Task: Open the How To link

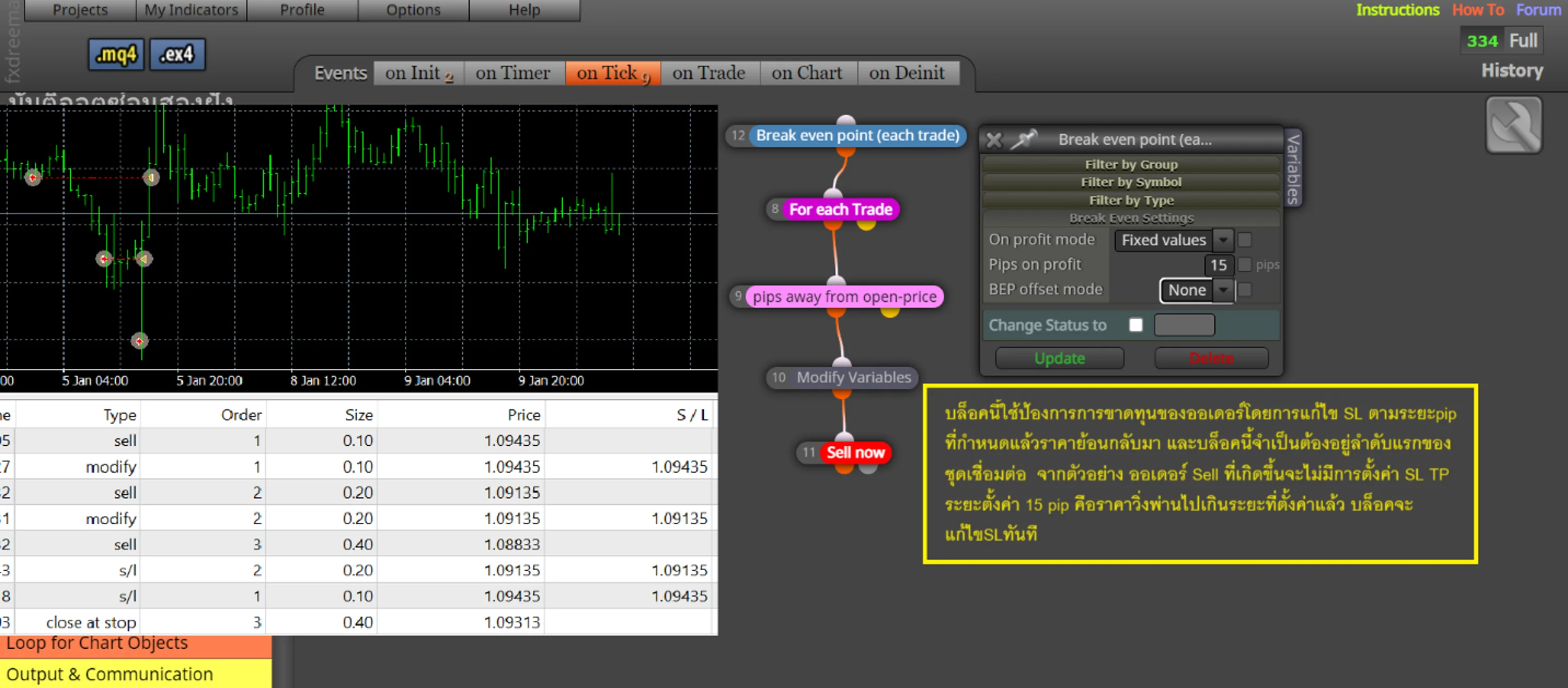Action: (1478, 10)
